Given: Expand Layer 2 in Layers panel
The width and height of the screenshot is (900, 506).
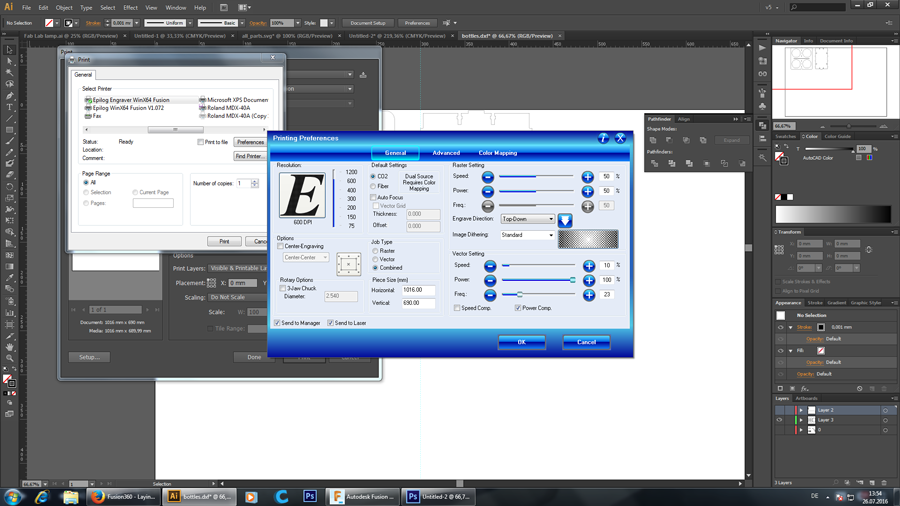Looking at the screenshot, I should [801, 410].
